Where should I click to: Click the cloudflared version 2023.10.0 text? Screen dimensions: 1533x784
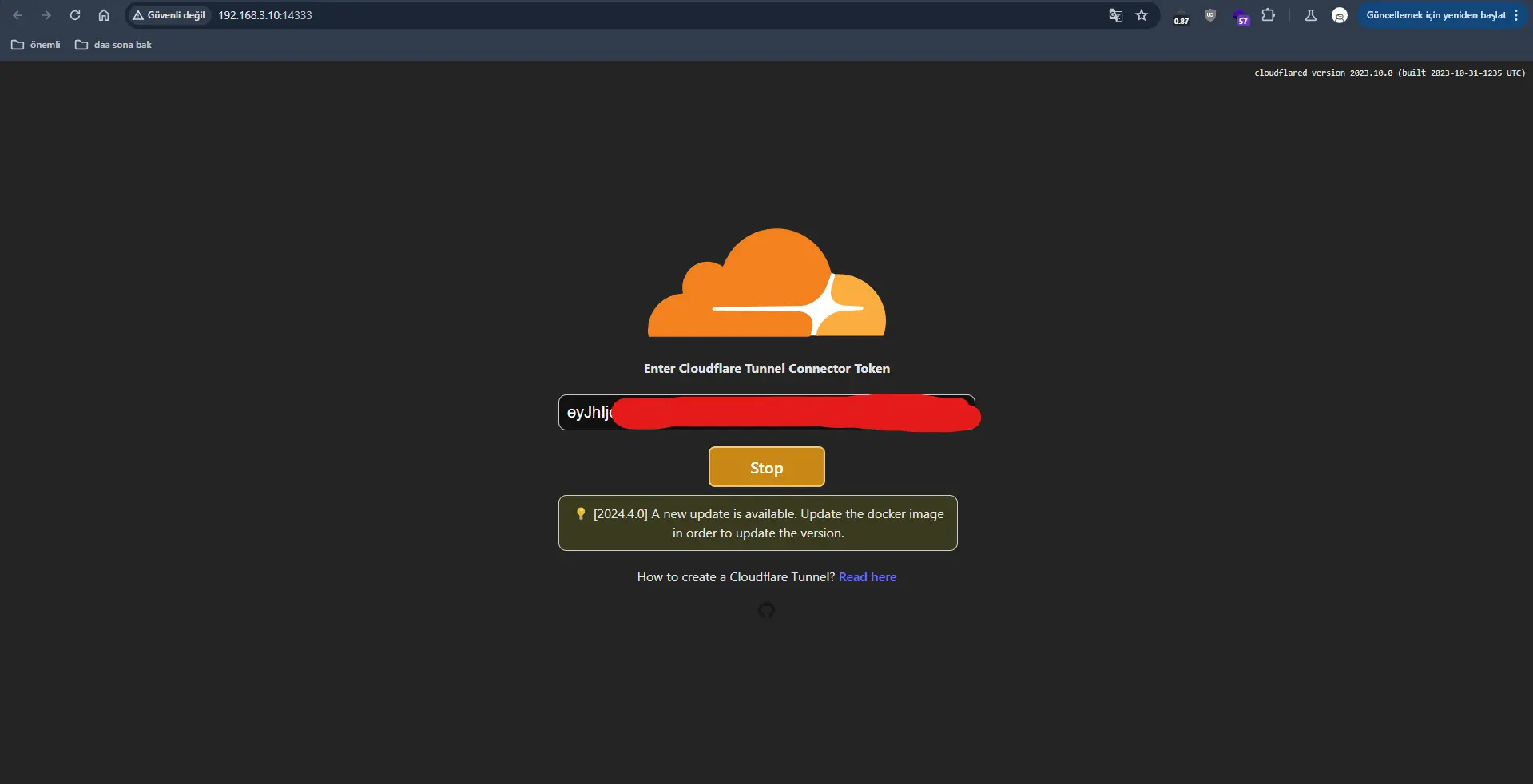click(x=1390, y=73)
